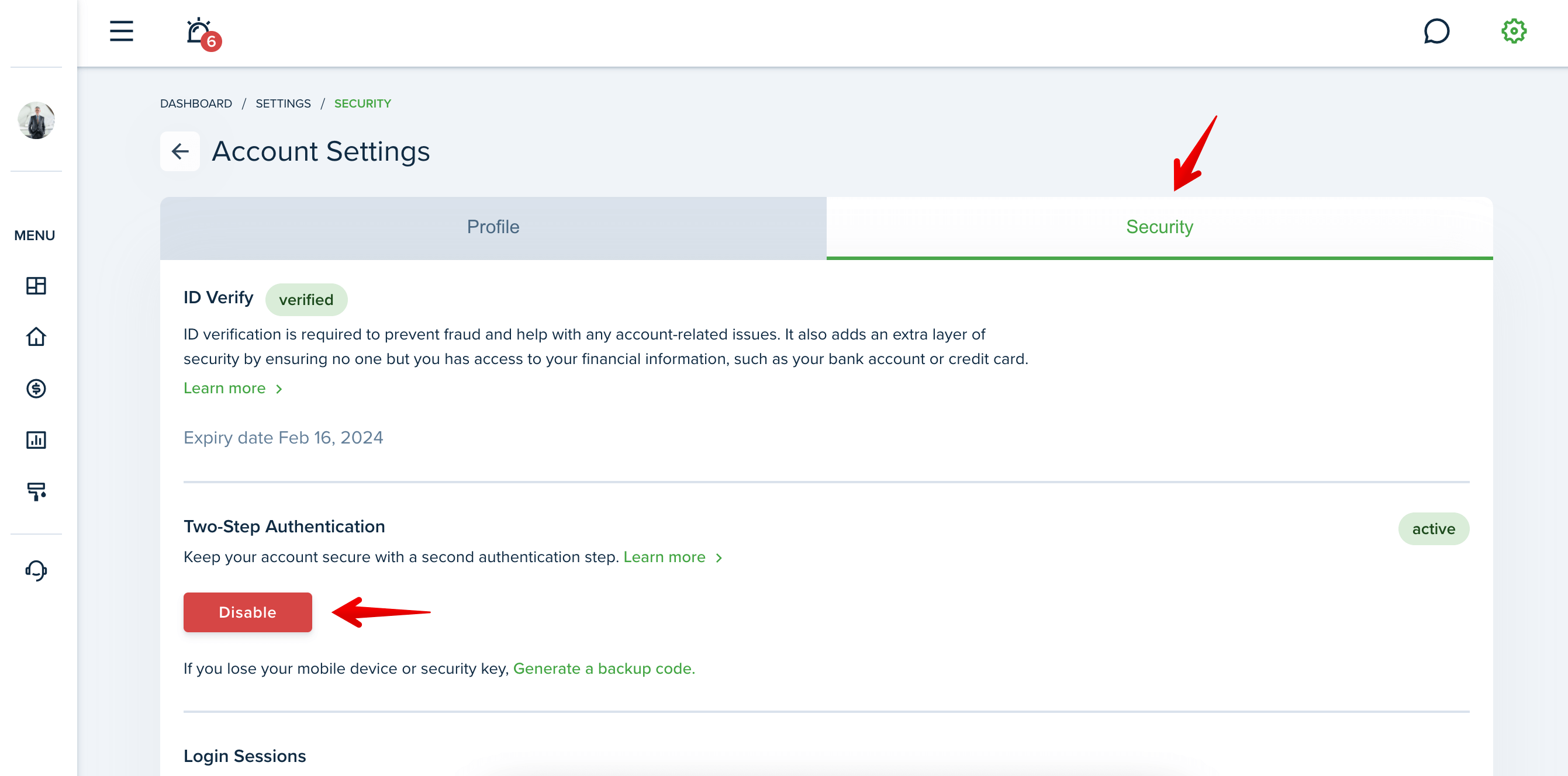
Task: Go to the home icon in the sidebar
Action: [36, 337]
